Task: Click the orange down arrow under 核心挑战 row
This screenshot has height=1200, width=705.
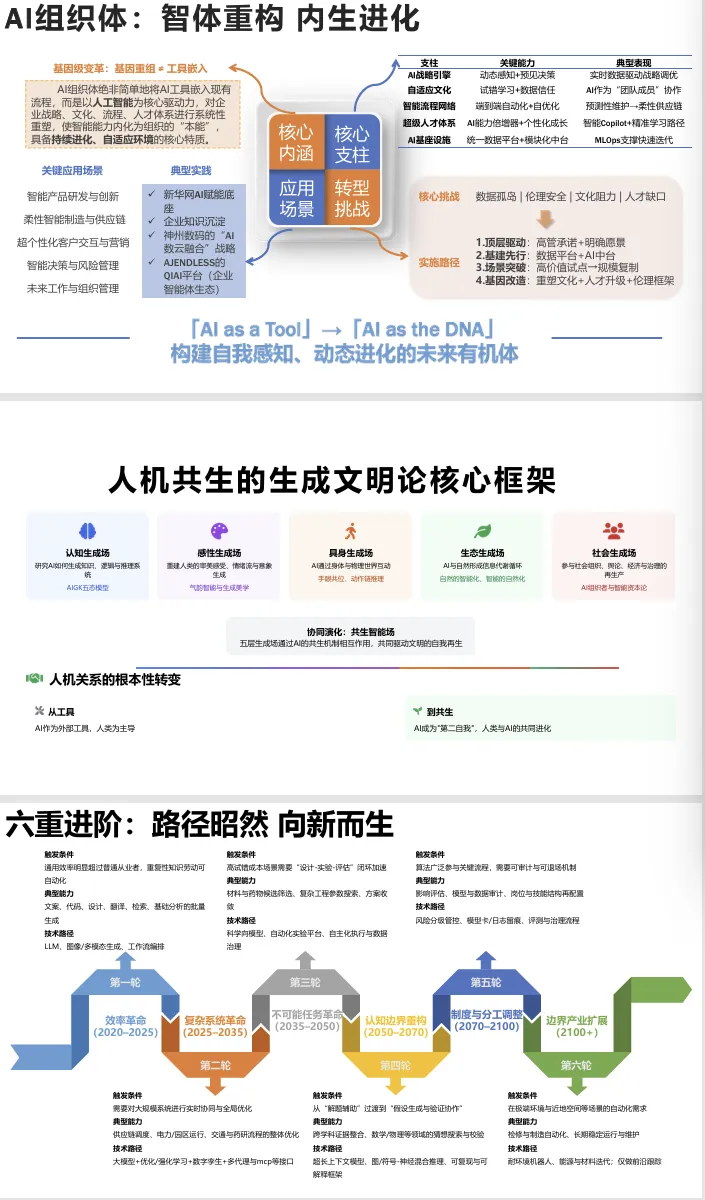Action: tap(545, 219)
